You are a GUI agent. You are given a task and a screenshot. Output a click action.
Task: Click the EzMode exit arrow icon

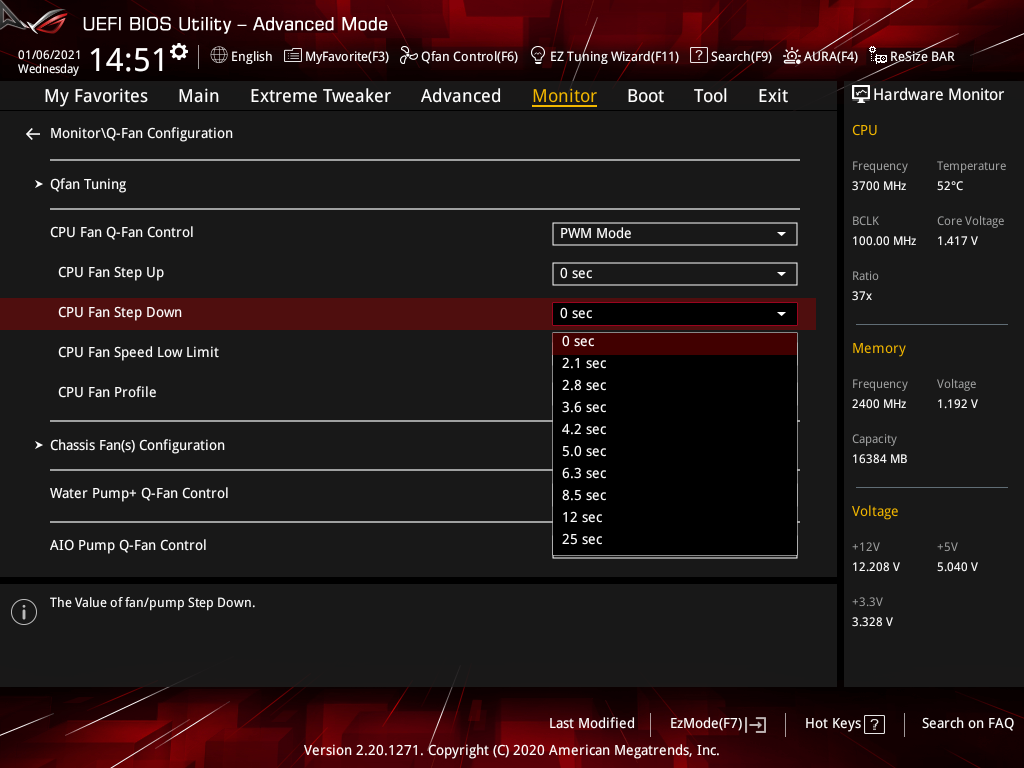coord(756,724)
